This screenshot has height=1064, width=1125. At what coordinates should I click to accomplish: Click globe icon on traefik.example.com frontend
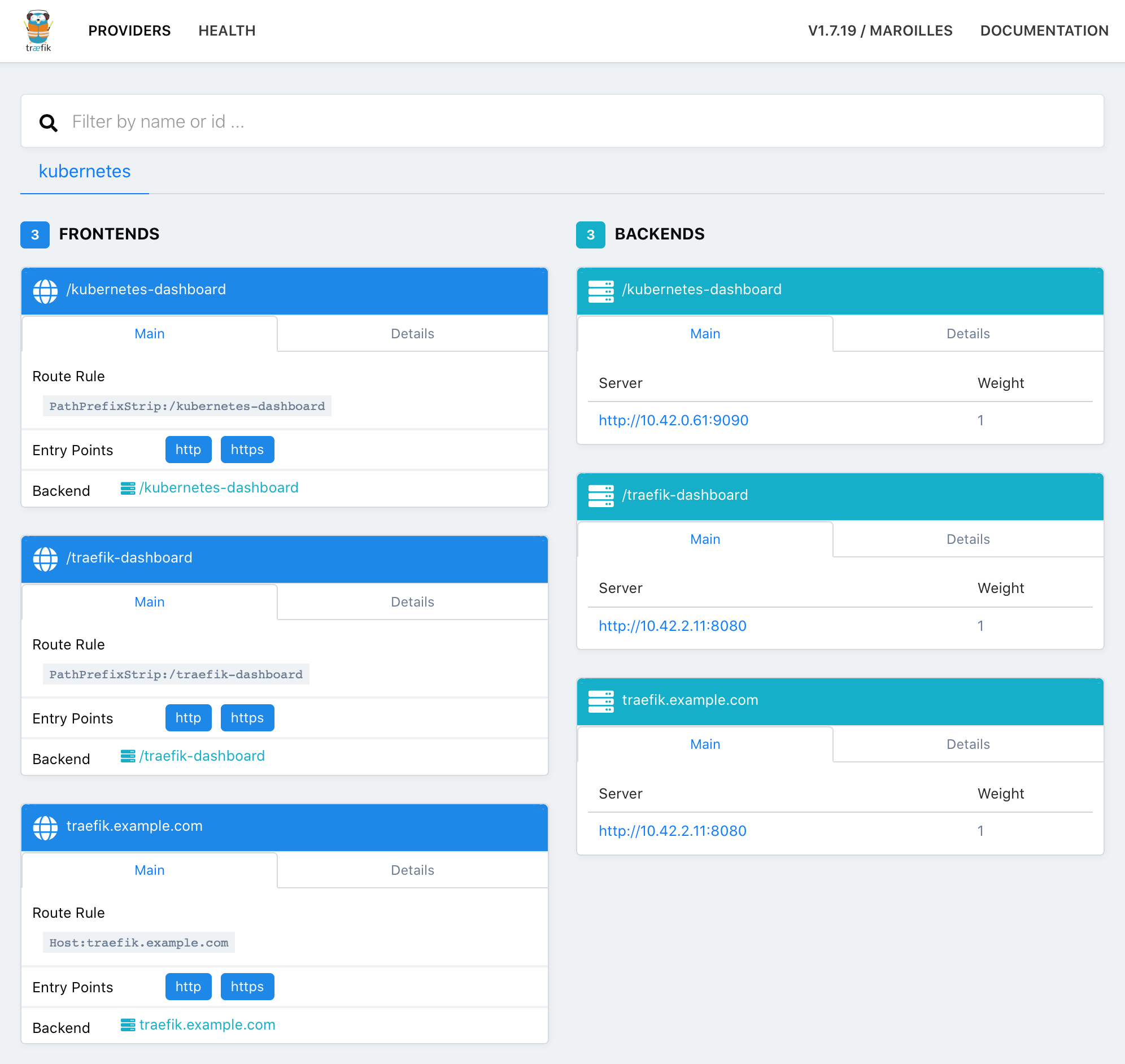point(45,827)
